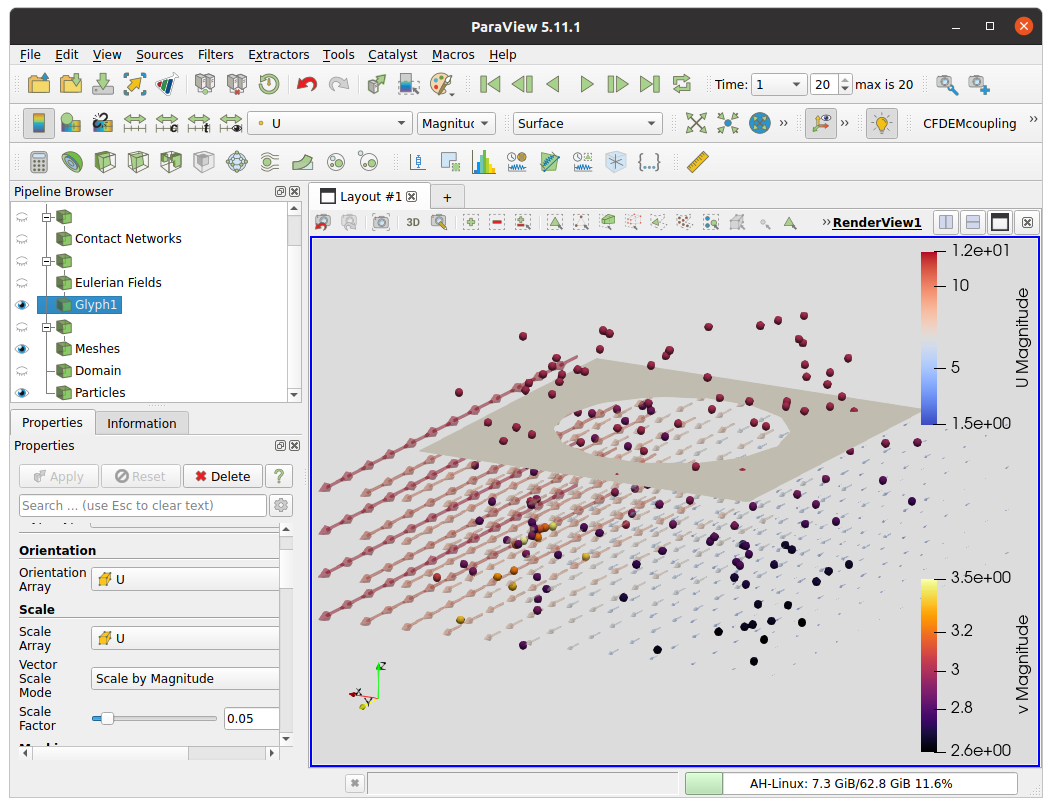Click the Reset Session icon
Screen dimensions: 1052x807
pos(269,84)
